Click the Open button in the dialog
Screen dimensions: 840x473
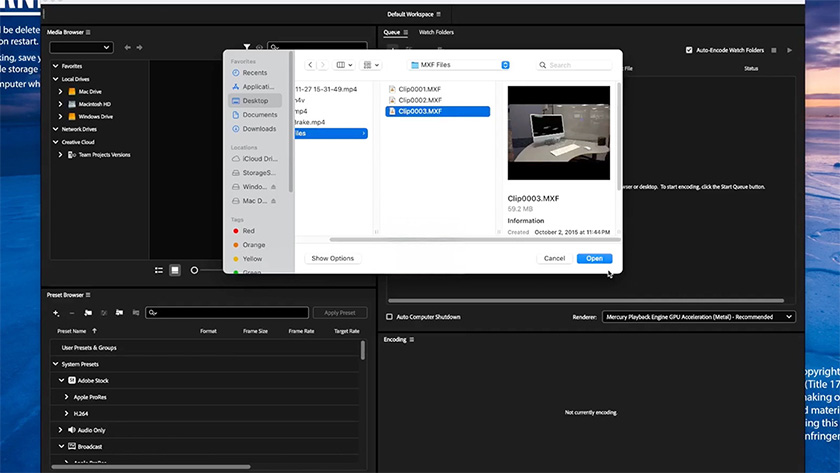(x=594, y=258)
